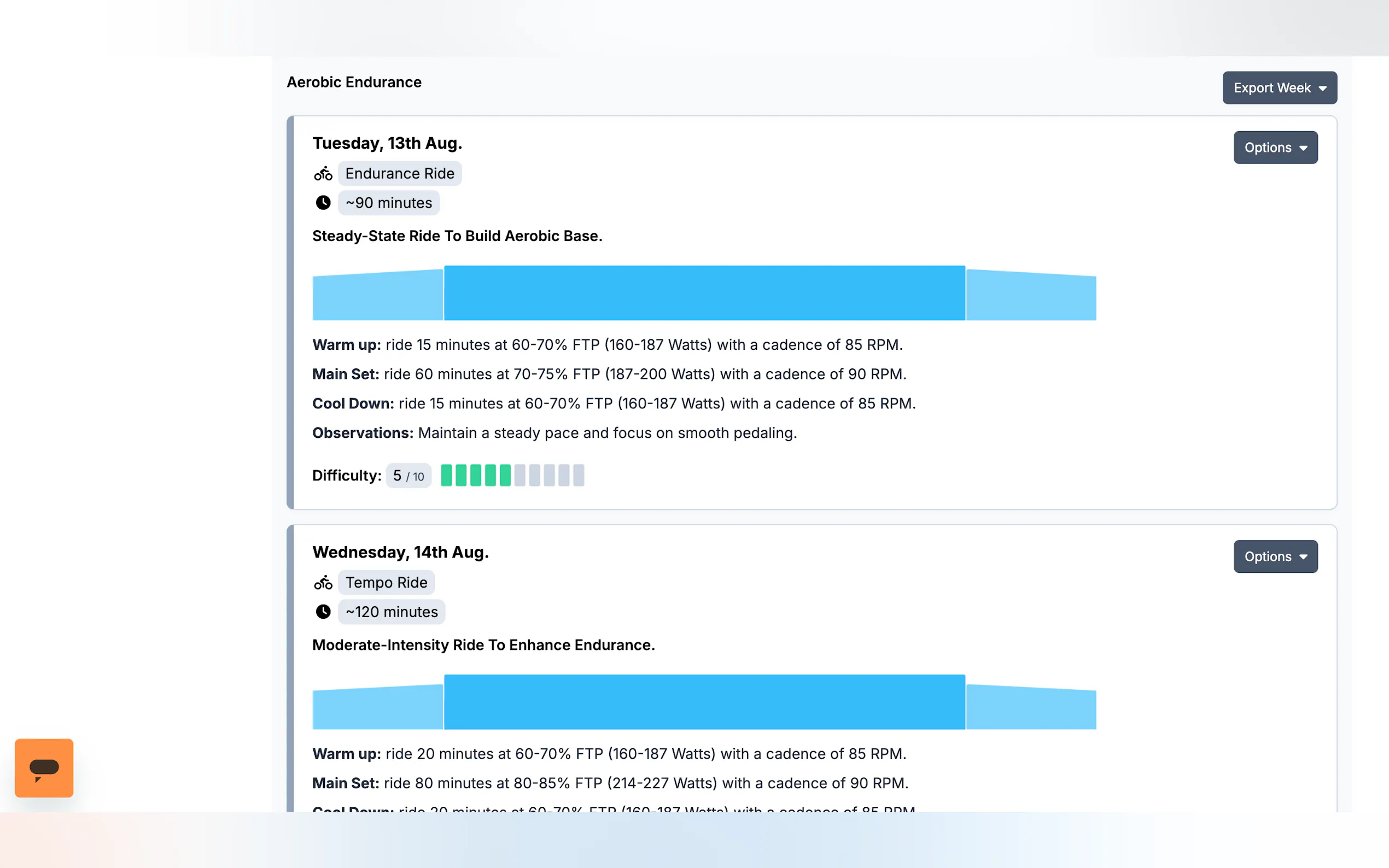This screenshot has height=868, width=1389.
Task: Click the Tempo Ride workout tag
Action: (387, 583)
